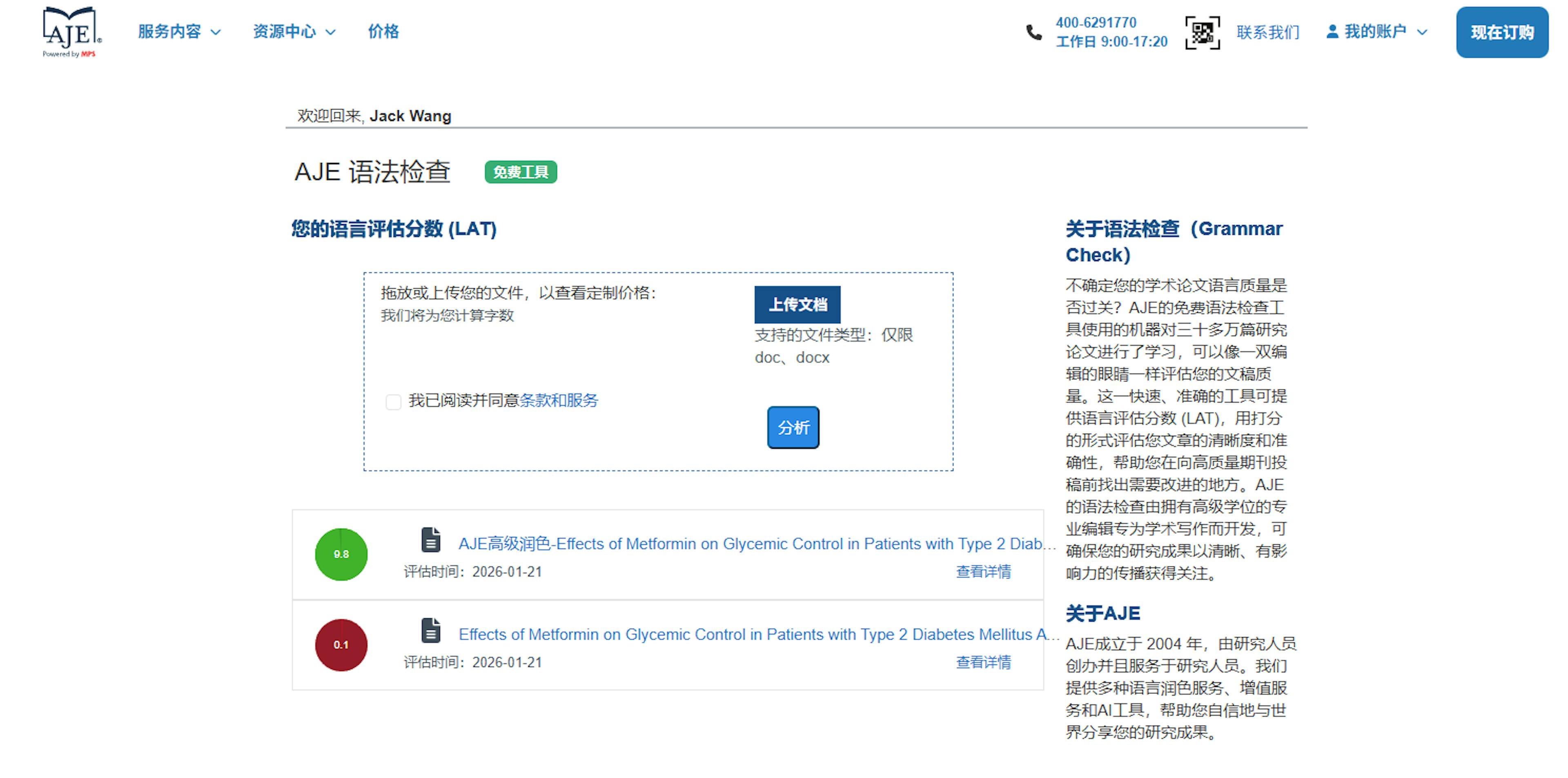Enable the 我已阅读并同意 terms checkbox
1568x778 pixels.
pyautogui.click(x=393, y=402)
